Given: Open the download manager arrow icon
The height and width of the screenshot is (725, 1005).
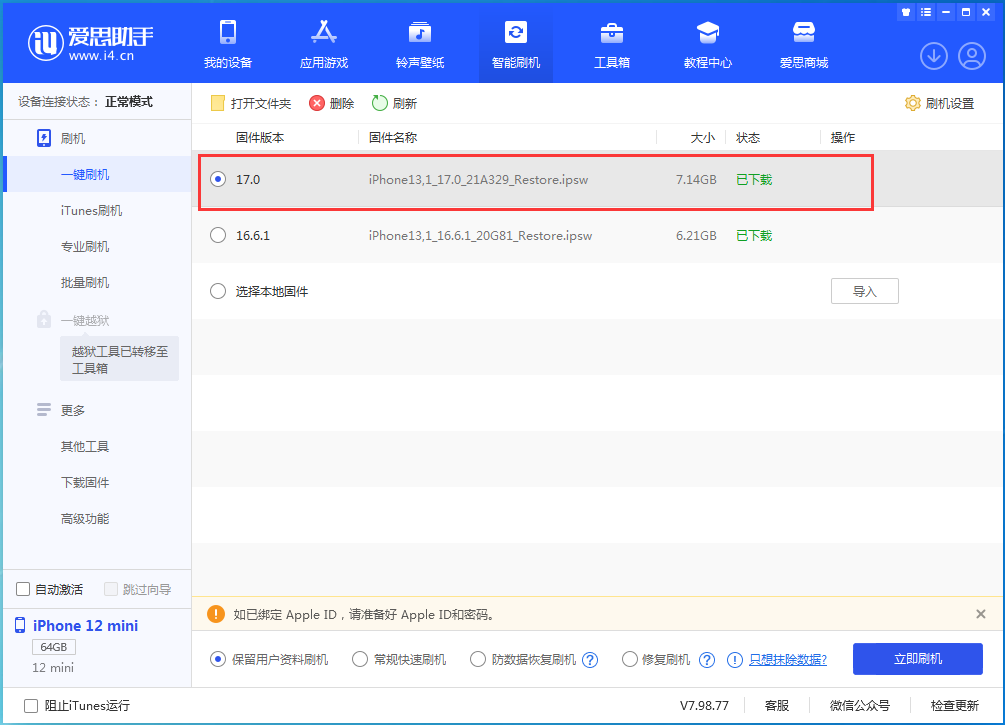Looking at the screenshot, I should (x=934, y=56).
